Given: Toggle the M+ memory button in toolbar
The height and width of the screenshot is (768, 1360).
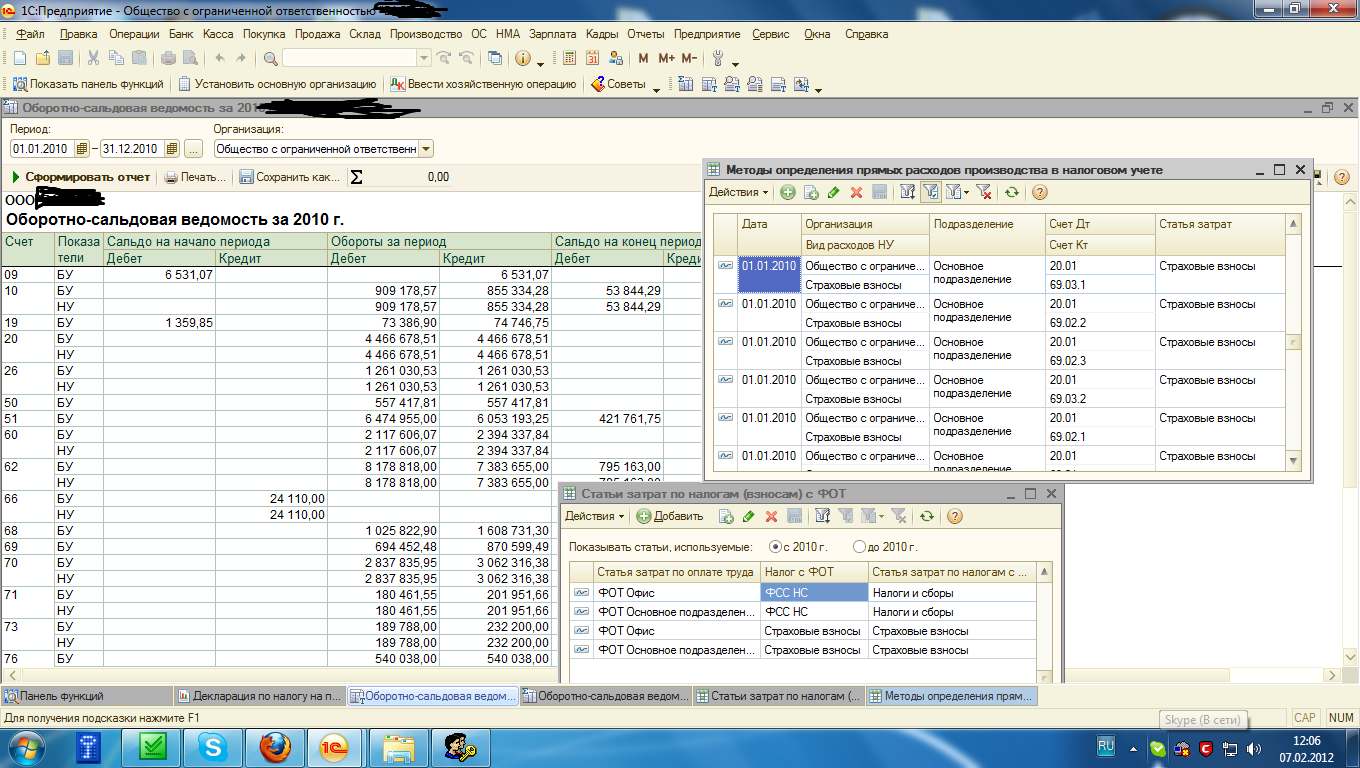Looking at the screenshot, I should click(666, 58).
